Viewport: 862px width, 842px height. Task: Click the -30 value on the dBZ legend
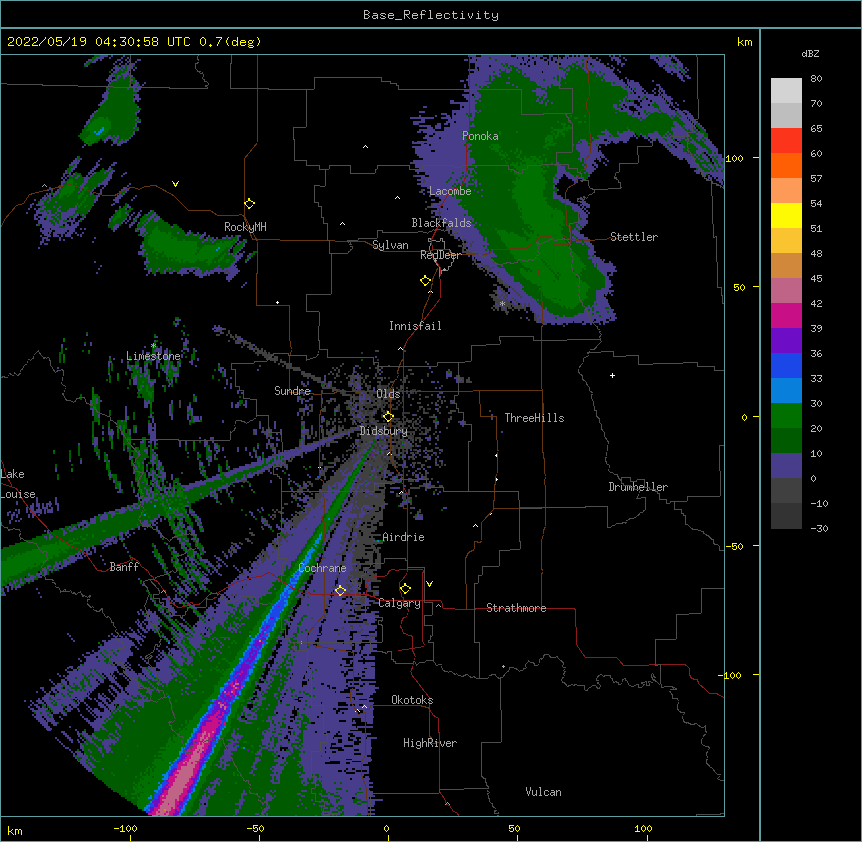(819, 528)
